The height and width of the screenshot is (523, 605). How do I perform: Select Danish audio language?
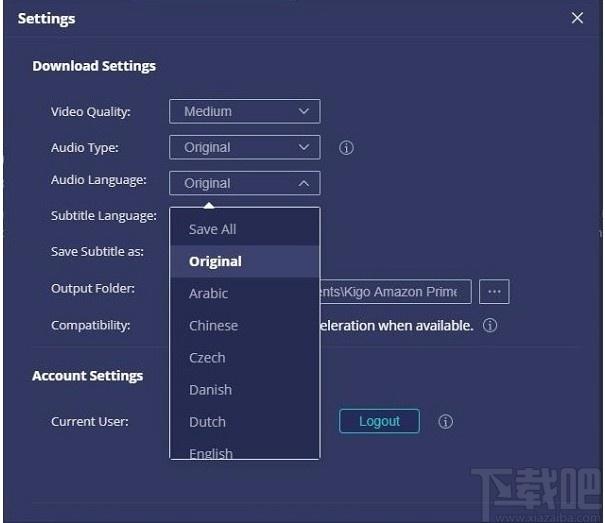[x=245, y=390]
